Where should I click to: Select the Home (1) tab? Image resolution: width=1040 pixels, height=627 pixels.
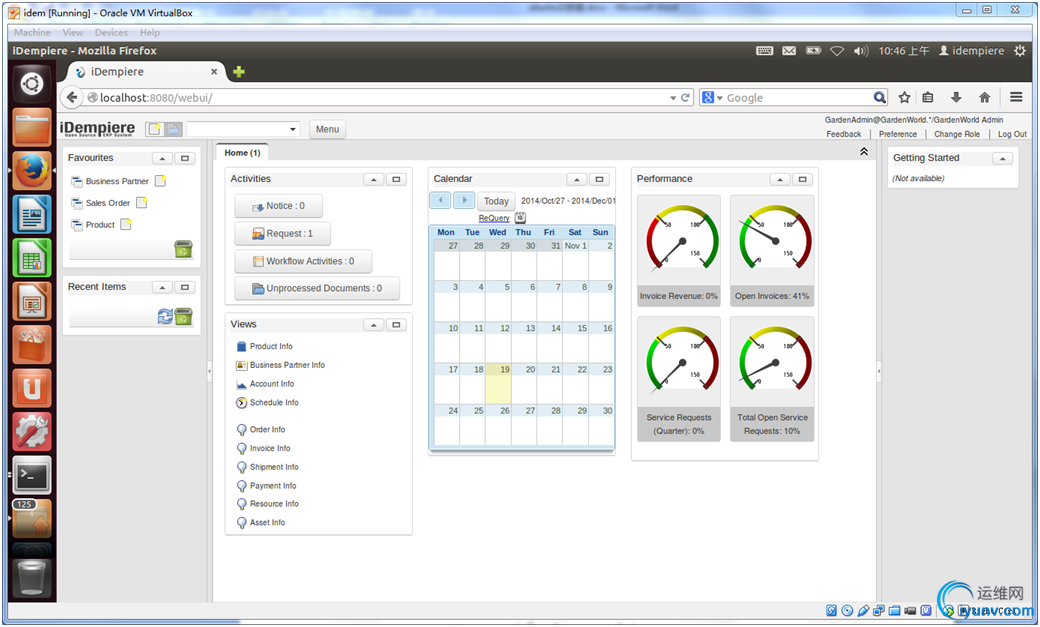[242, 153]
